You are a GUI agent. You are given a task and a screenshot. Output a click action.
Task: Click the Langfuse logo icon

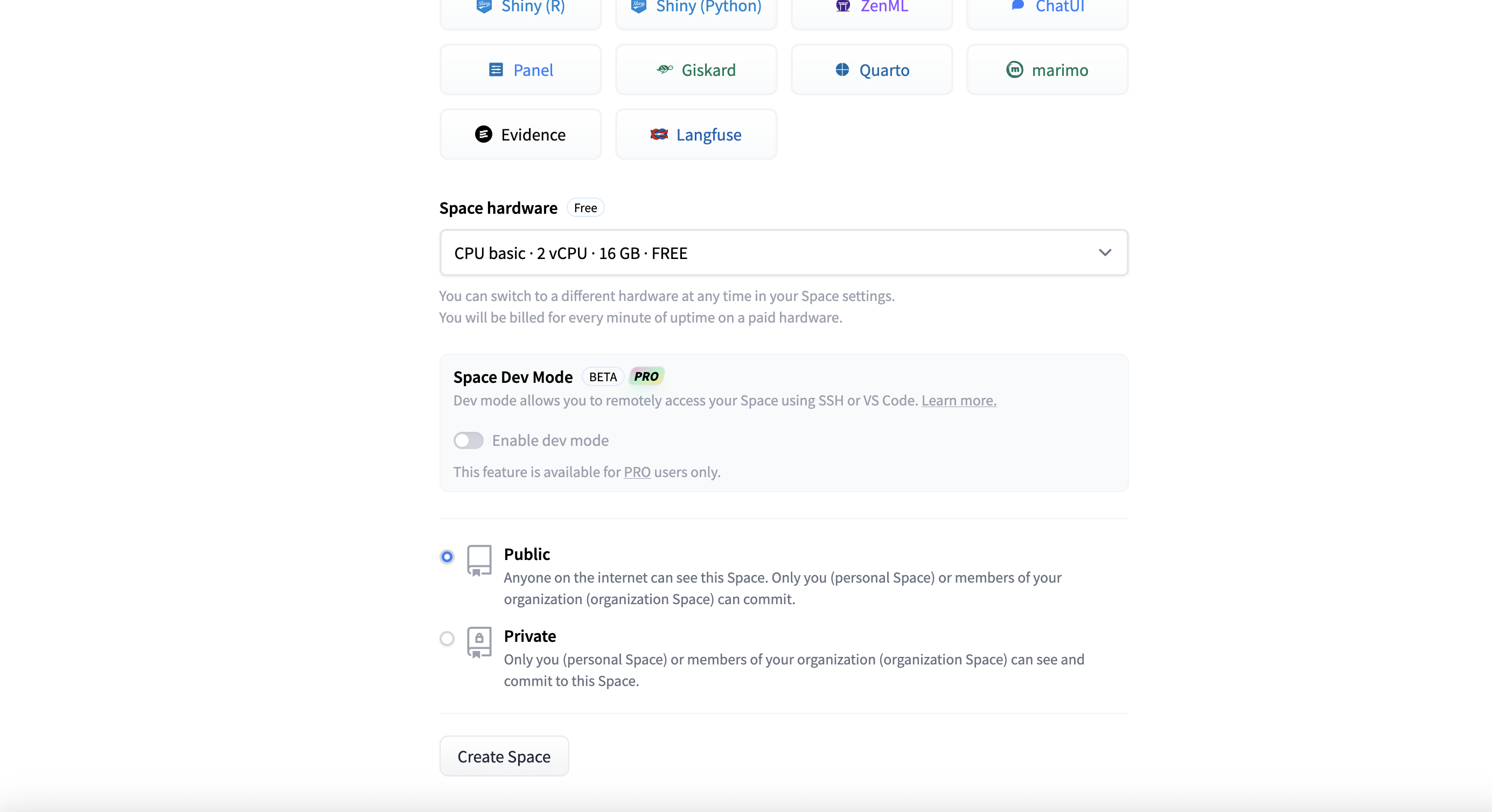pyautogui.click(x=659, y=135)
